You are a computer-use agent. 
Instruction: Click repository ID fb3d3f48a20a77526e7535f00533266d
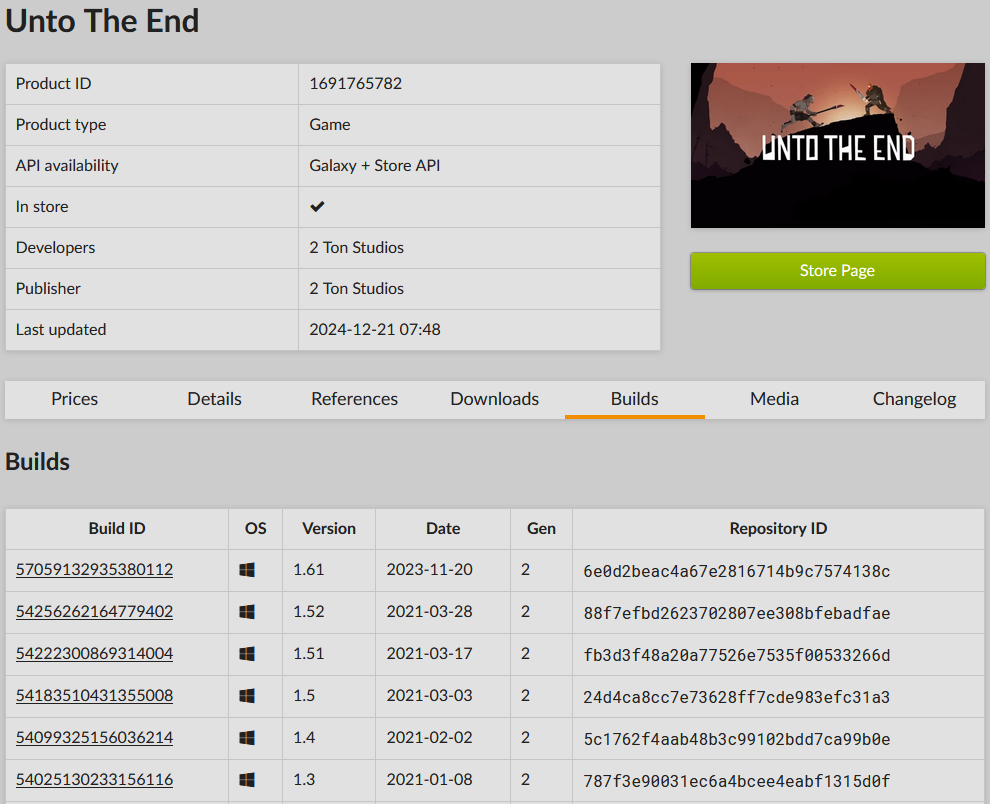point(736,655)
